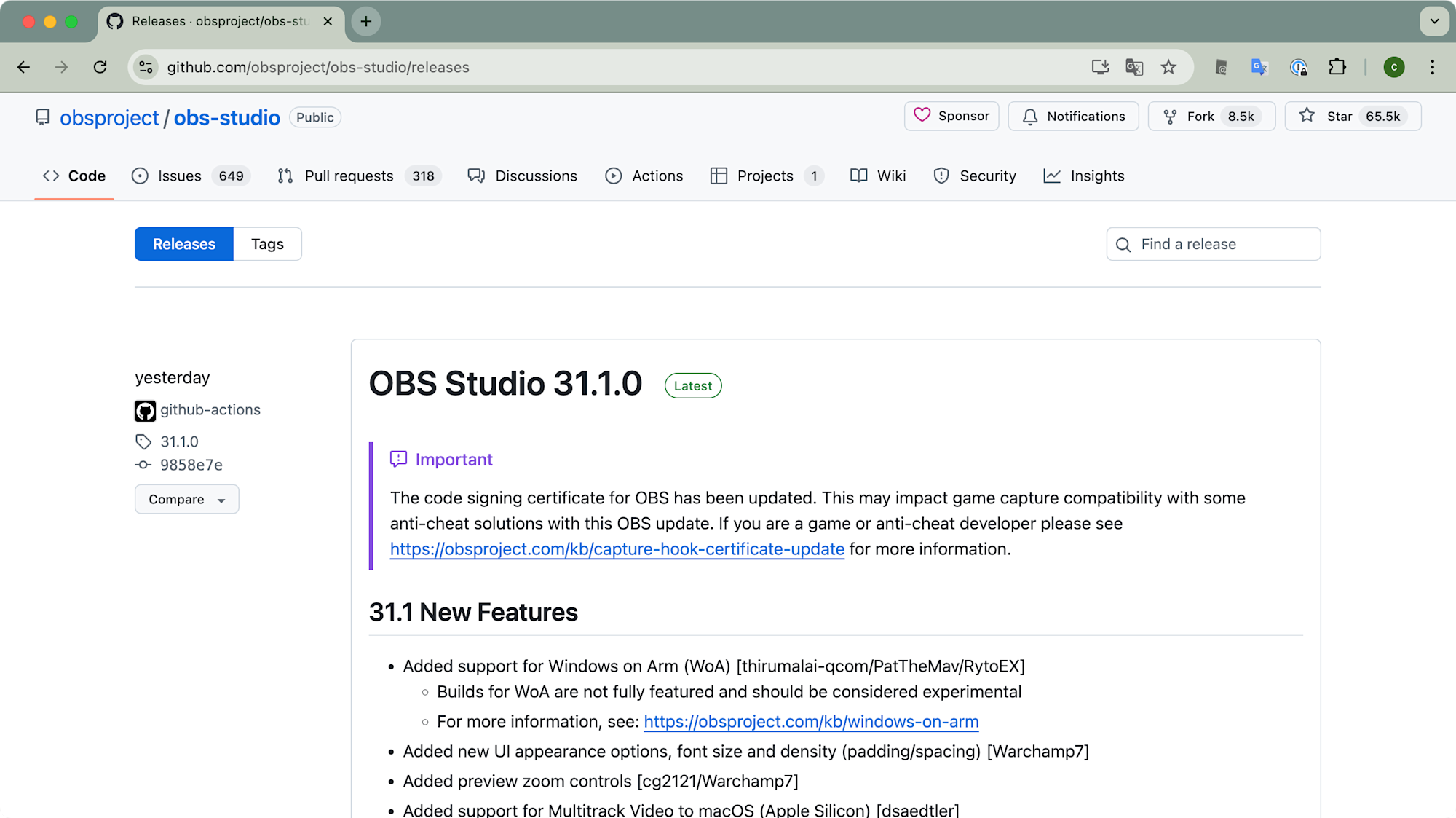Click the 8.5k fork count

point(1241,117)
